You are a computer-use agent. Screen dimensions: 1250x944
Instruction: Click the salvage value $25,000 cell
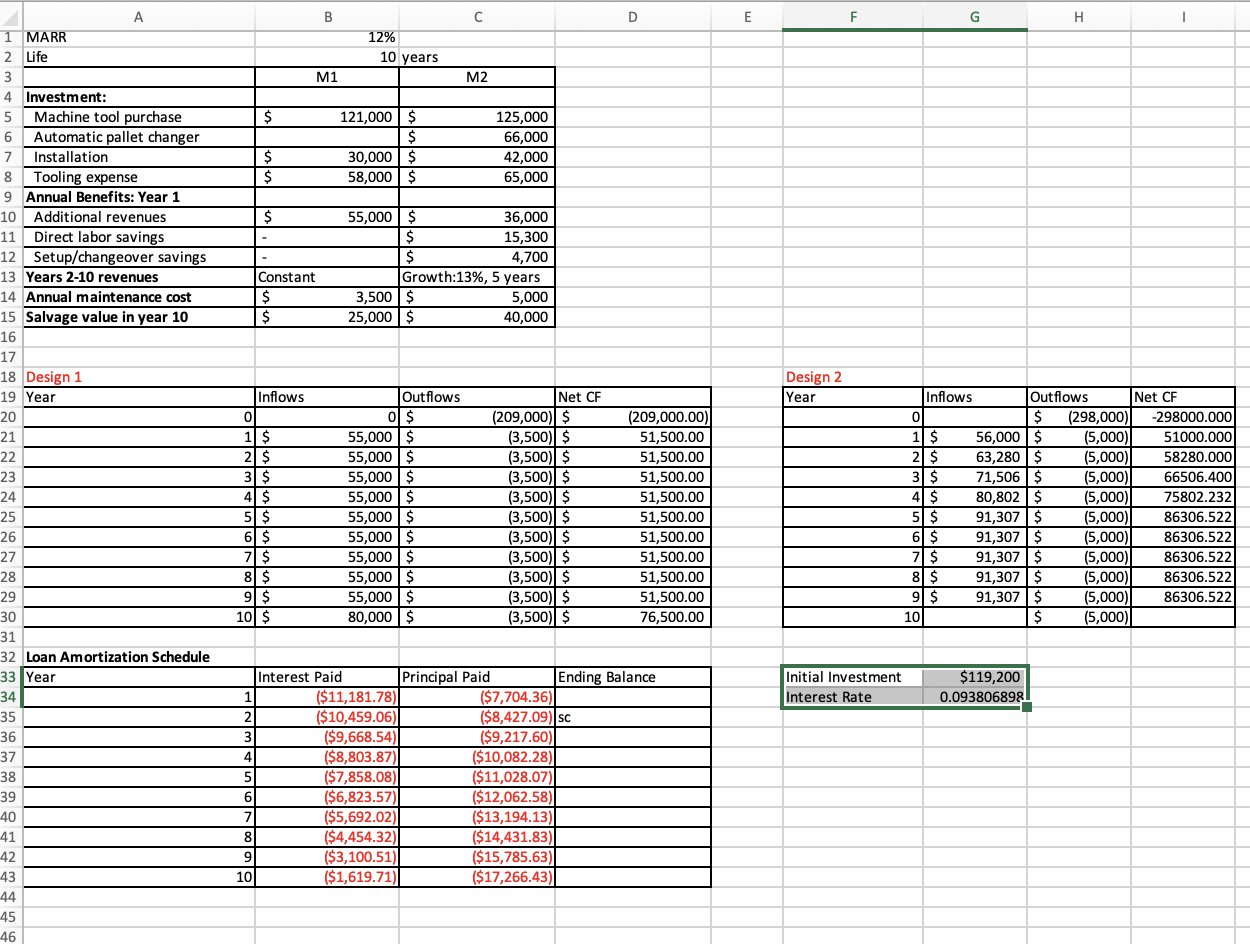coord(328,317)
